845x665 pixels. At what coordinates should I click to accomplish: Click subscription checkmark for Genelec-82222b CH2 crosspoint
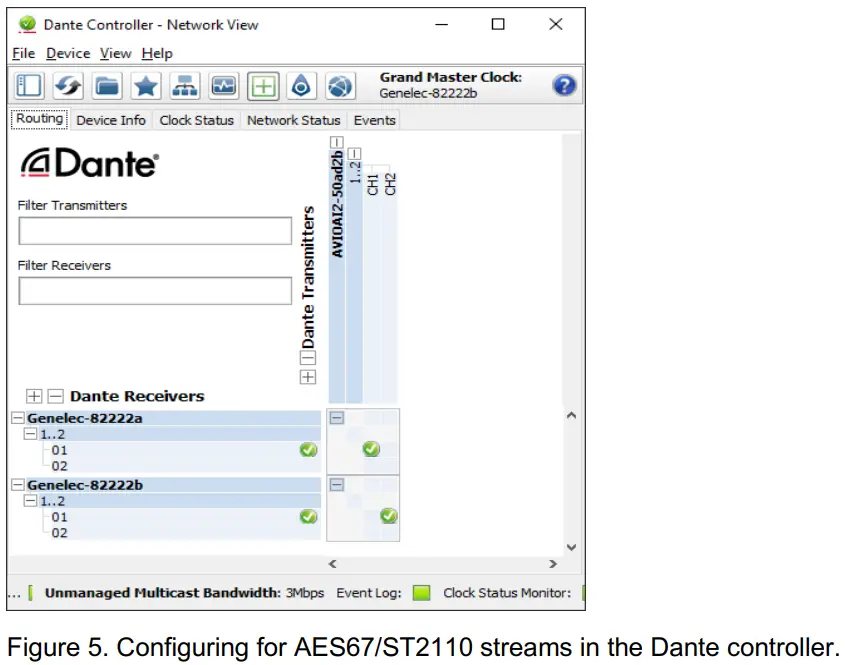click(389, 516)
